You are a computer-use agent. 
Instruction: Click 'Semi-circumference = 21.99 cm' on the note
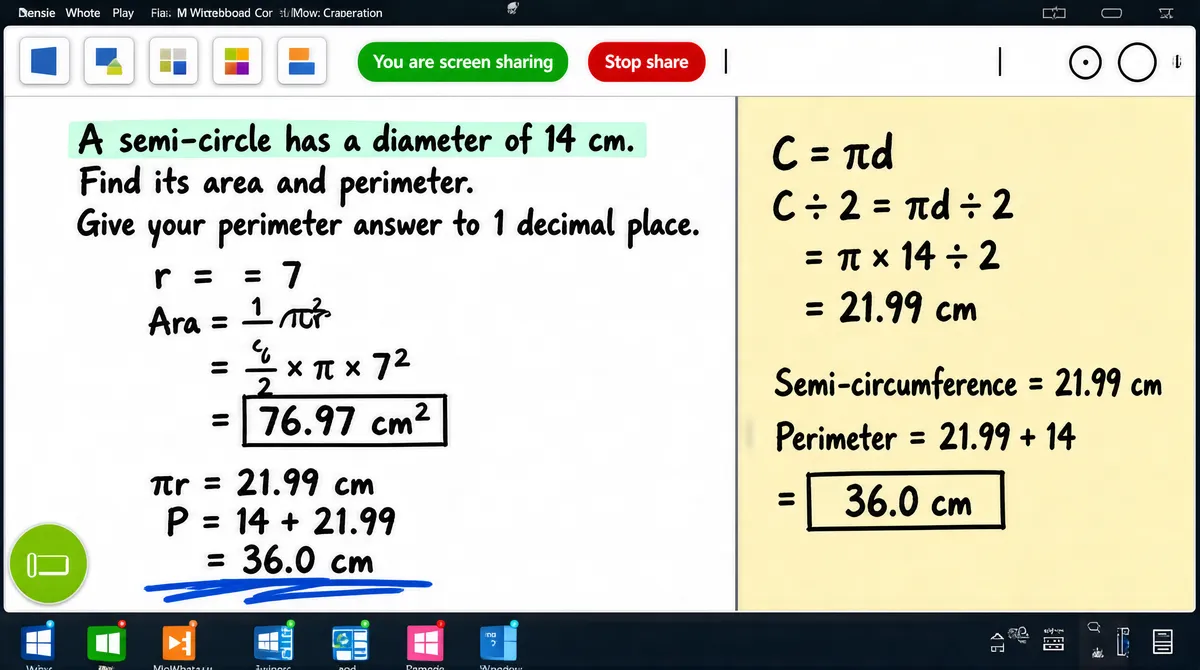969,384
